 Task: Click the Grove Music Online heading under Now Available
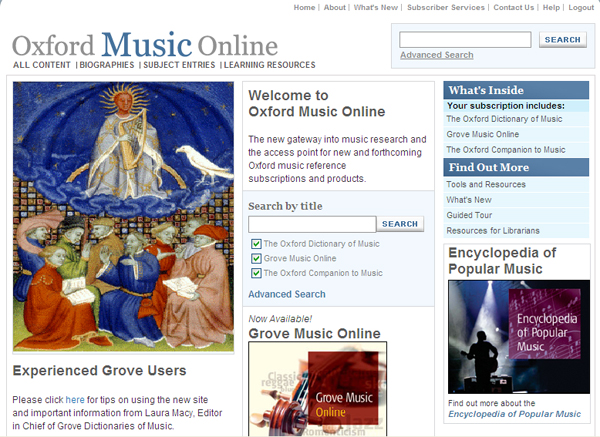[x=315, y=334]
